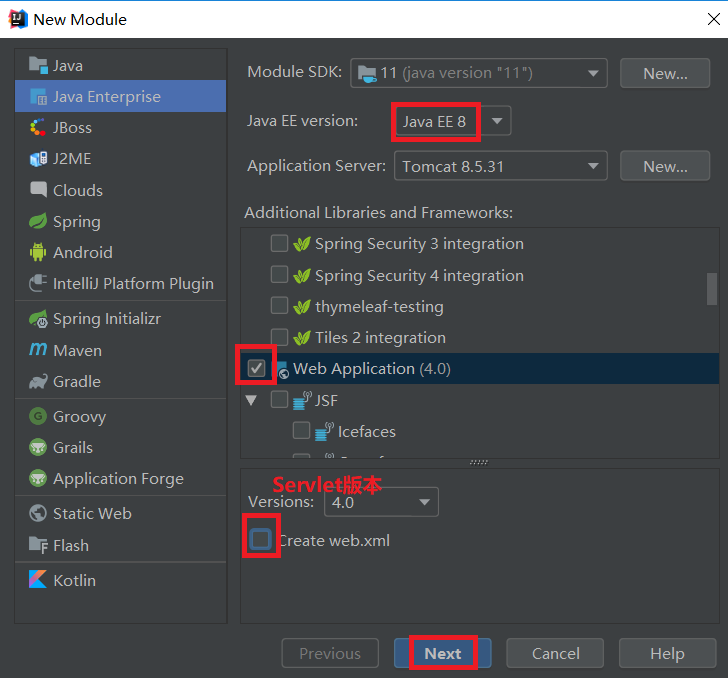
Task: Open the Module SDK dropdown
Action: (x=479, y=73)
